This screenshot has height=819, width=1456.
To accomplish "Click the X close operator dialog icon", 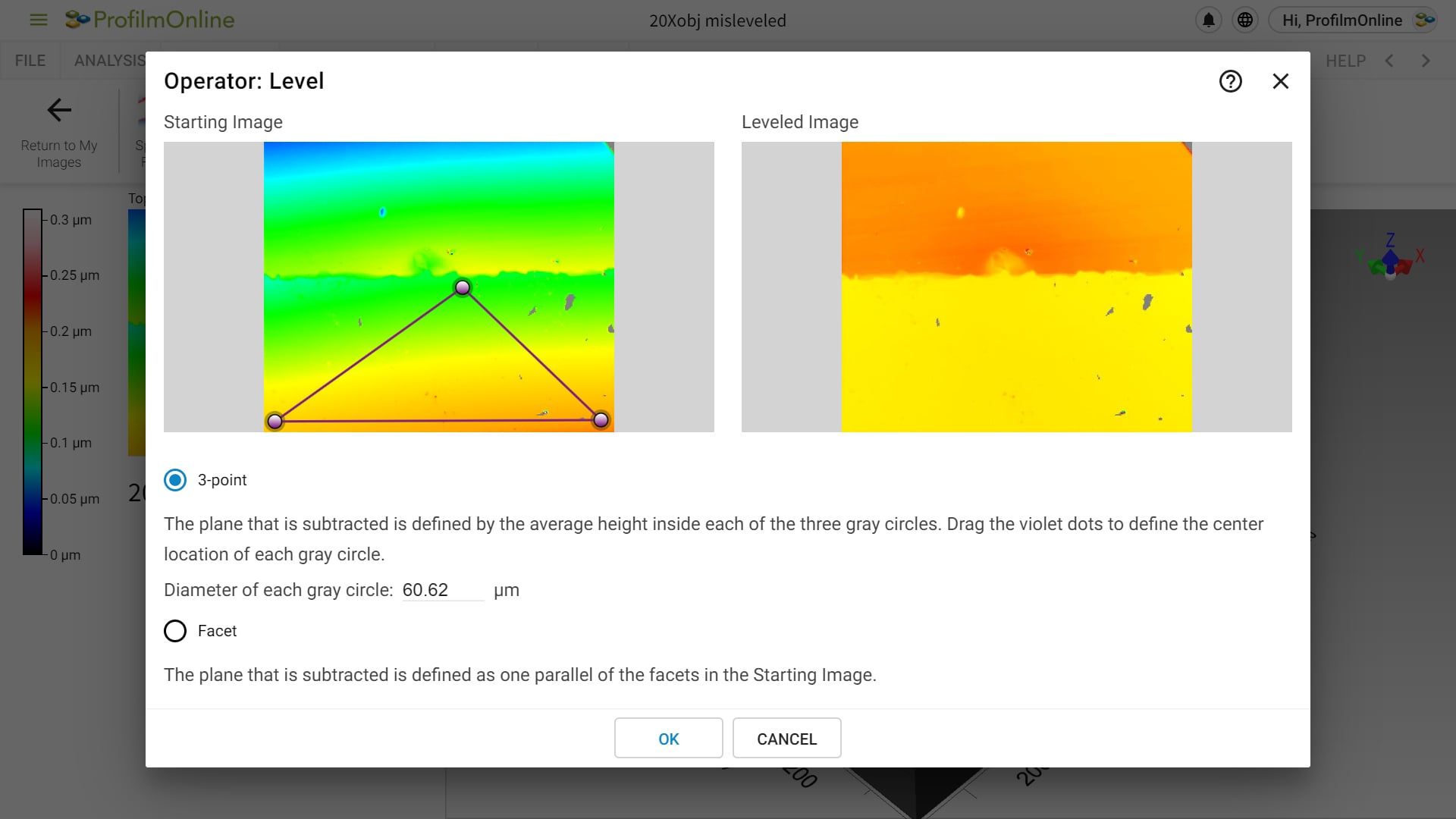I will 1280,81.
